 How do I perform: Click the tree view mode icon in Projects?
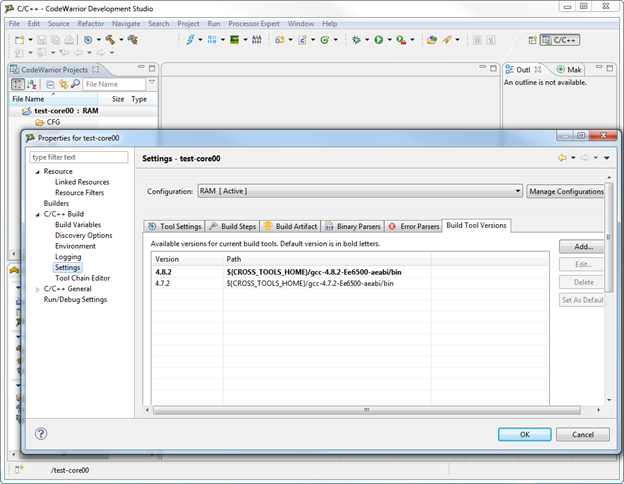coord(18,84)
